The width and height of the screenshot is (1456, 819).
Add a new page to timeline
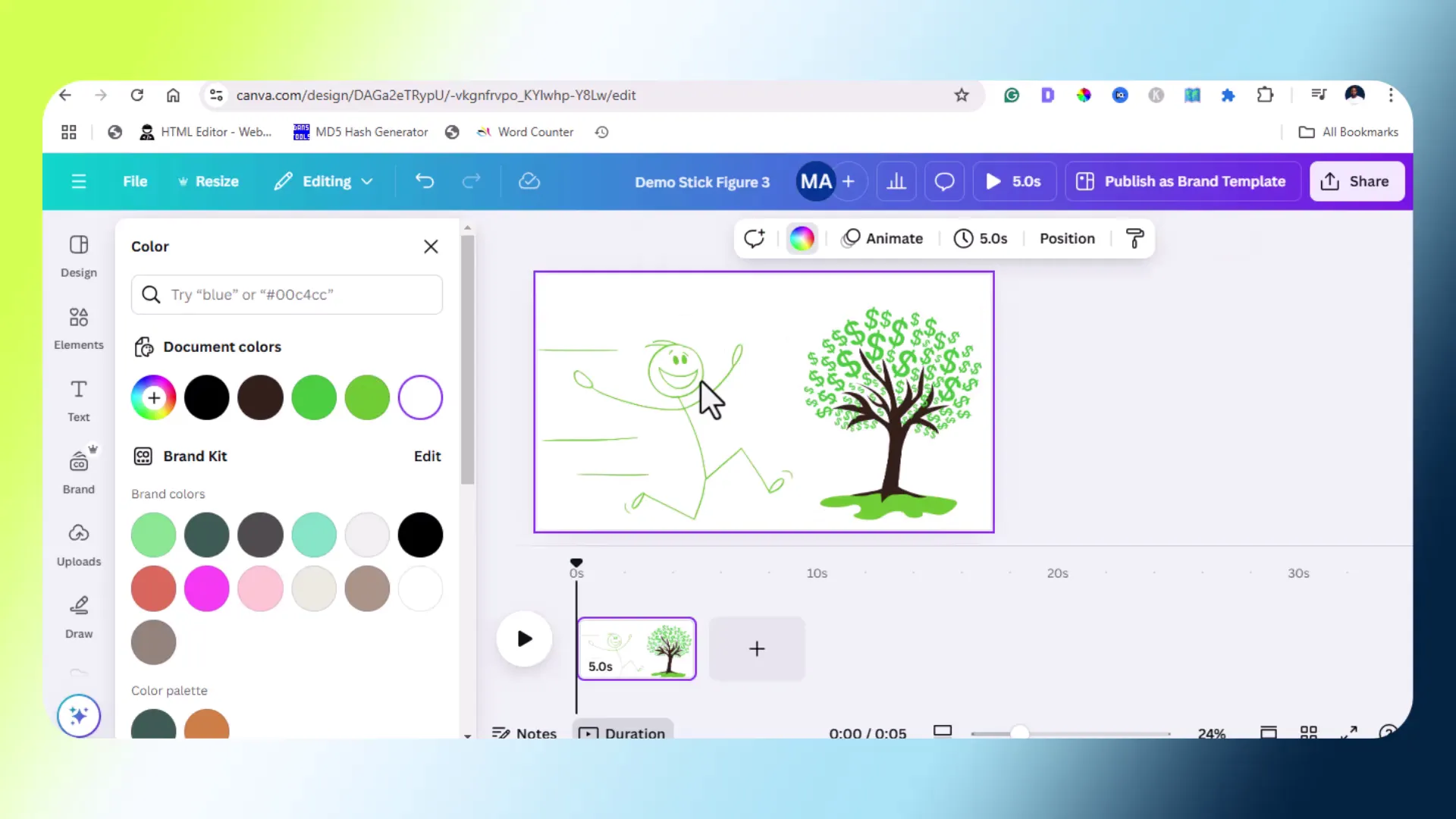tap(757, 648)
